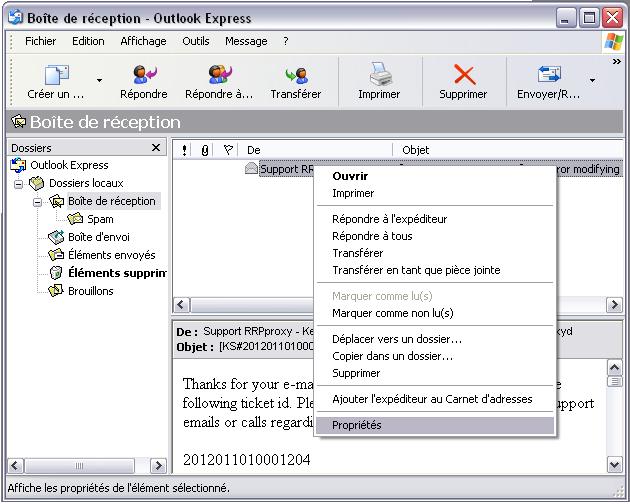Open the Edition menu
This screenshot has width=630, height=504.
pos(88,41)
